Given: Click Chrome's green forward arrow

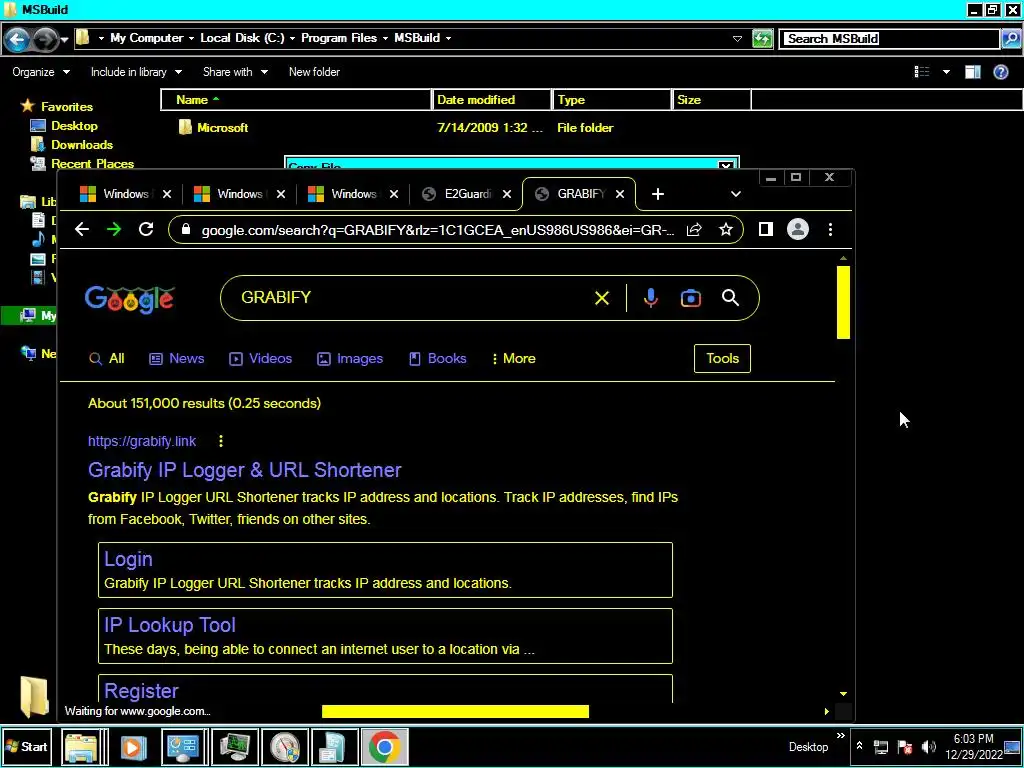Looking at the screenshot, I should pos(114,229).
